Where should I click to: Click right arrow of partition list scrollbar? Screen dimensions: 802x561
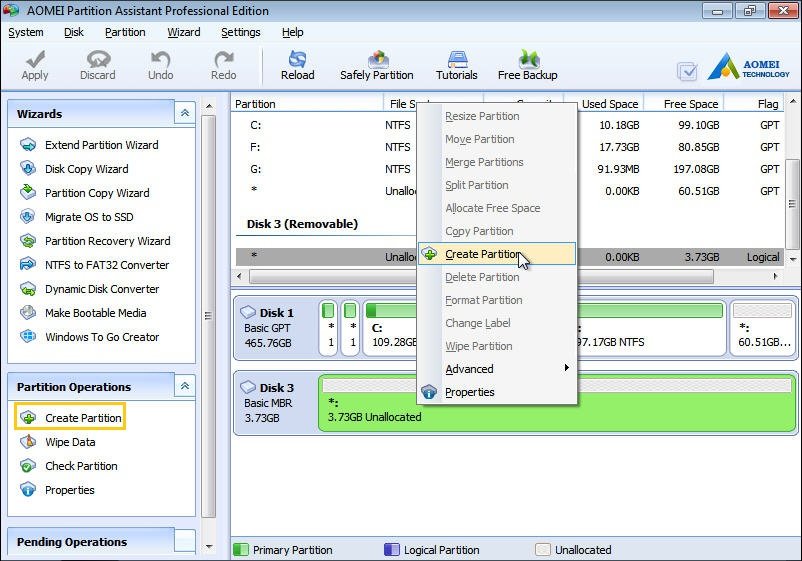775,277
